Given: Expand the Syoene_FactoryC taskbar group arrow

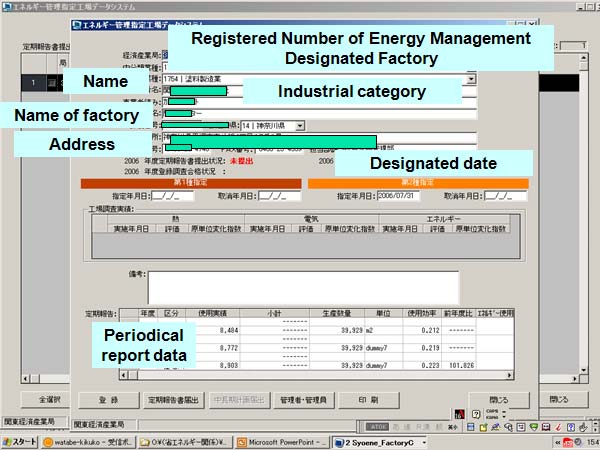Looking at the screenshot, I should (424, 443).
